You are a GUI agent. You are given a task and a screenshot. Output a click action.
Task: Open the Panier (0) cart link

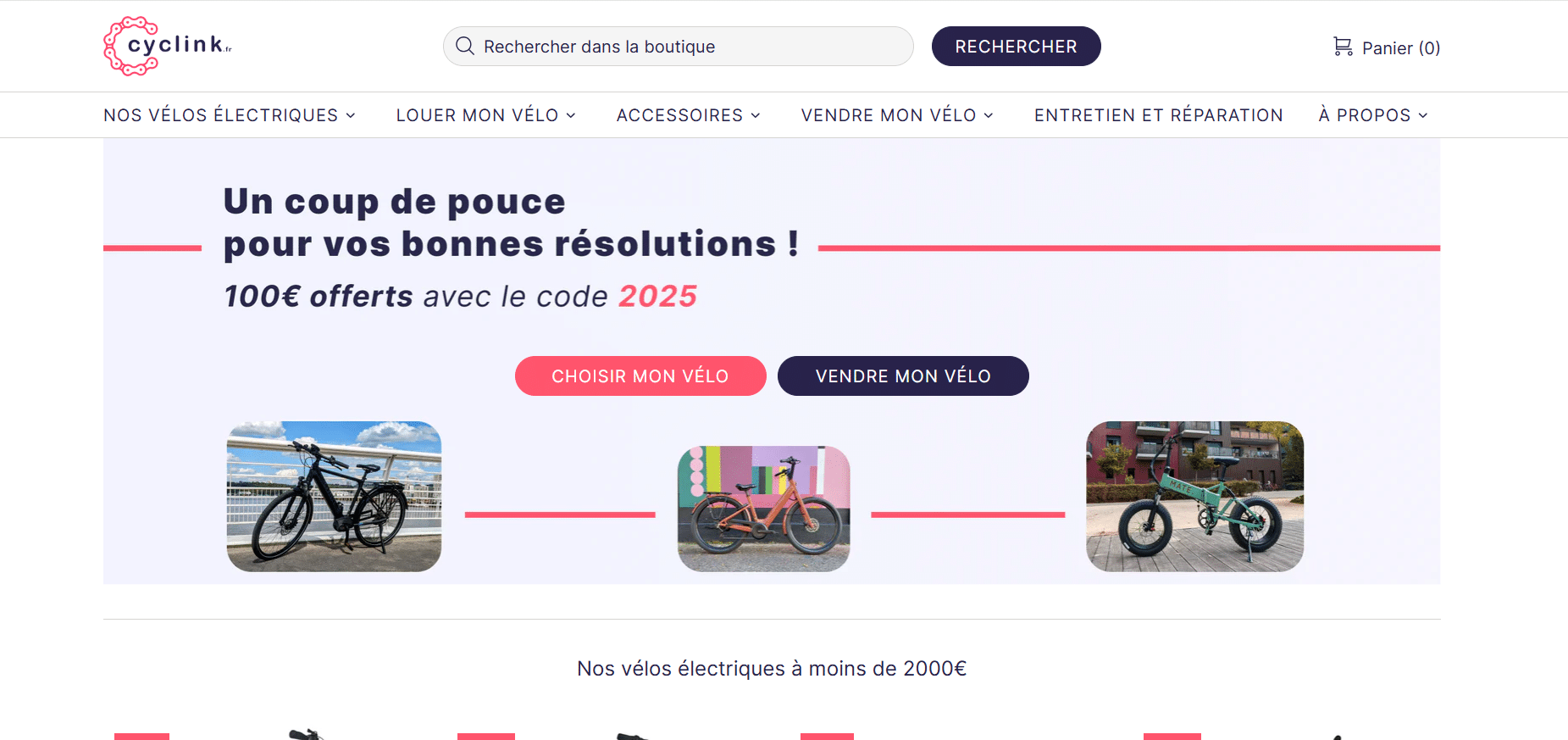[x=1400, y=48]
